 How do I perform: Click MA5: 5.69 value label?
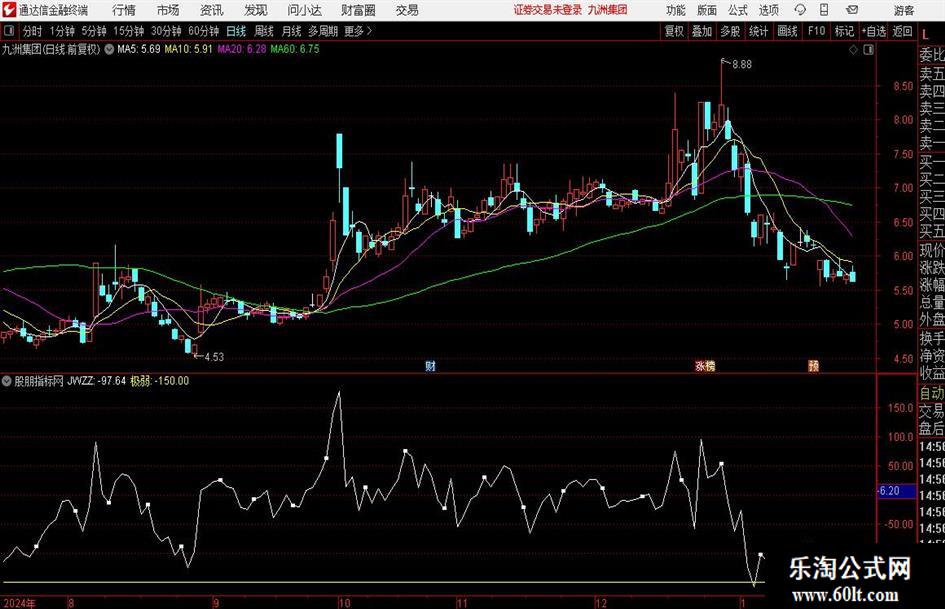pyautogui.click(x=139, y=49)
